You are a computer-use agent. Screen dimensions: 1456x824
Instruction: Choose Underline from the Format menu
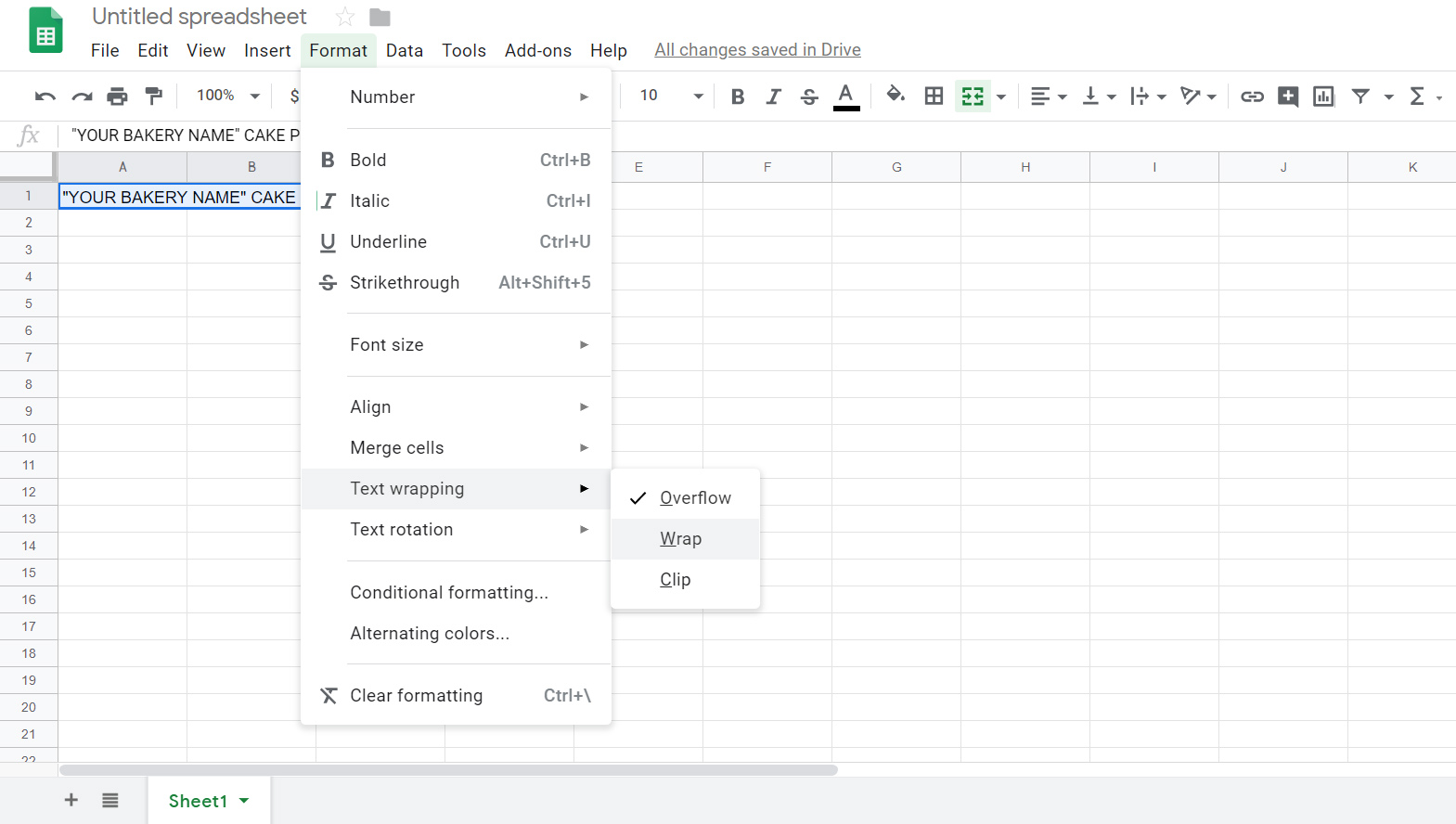point(456,241)
